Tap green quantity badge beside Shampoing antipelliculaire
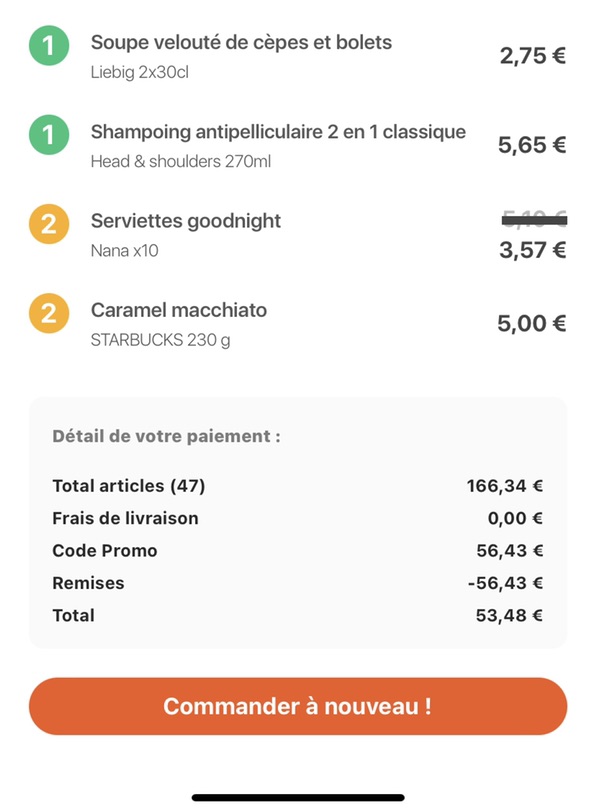Screen dimensions: 596x812 (49, 135)
